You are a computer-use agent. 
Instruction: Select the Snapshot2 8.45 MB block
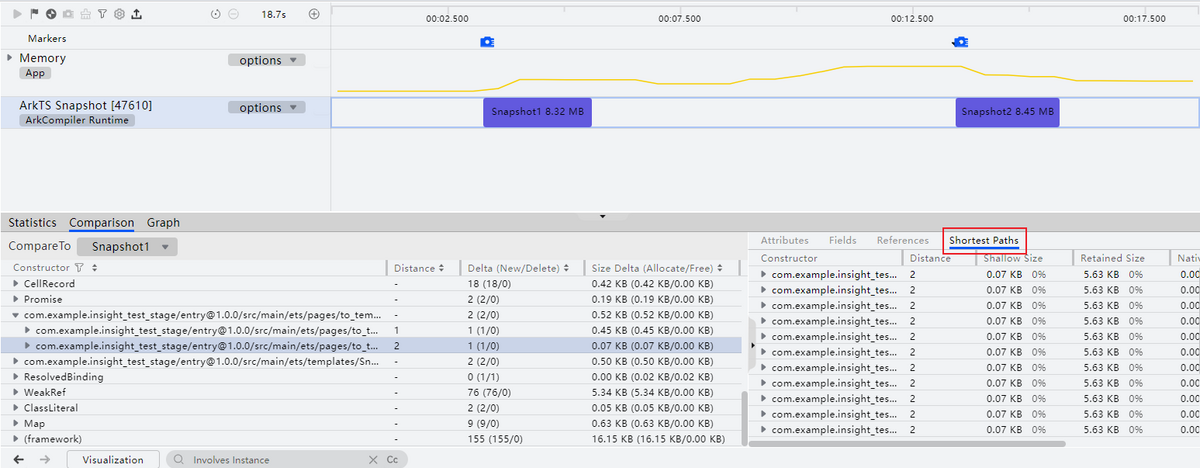[1007, 112]
